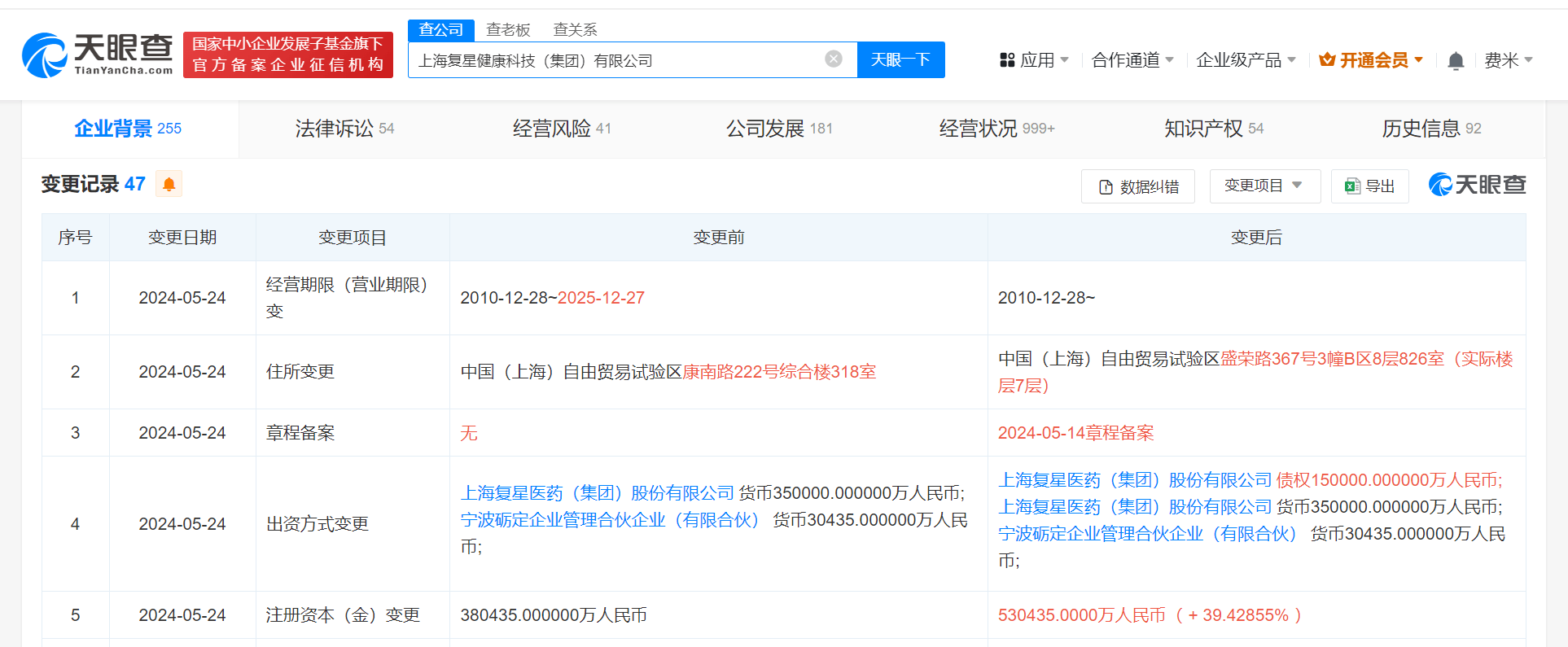Click the 530435.0000万人民币 value
1568x647 pixels.
click(x=1082, y=615)
